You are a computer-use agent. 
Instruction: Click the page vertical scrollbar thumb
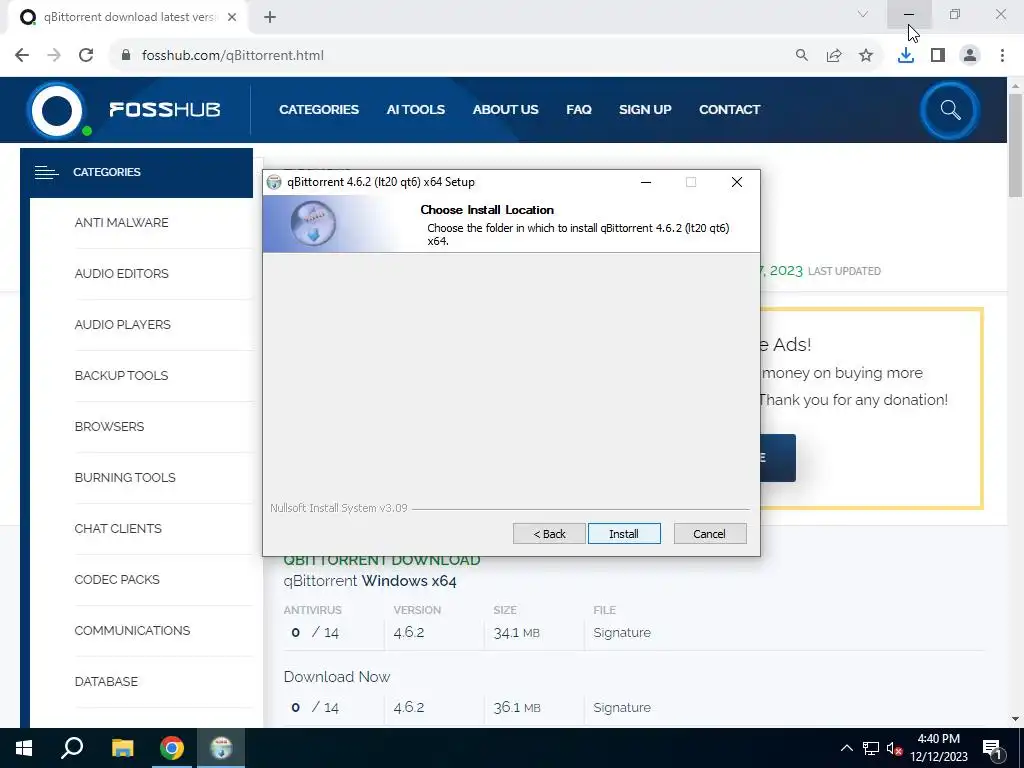tap(1016, 145)
